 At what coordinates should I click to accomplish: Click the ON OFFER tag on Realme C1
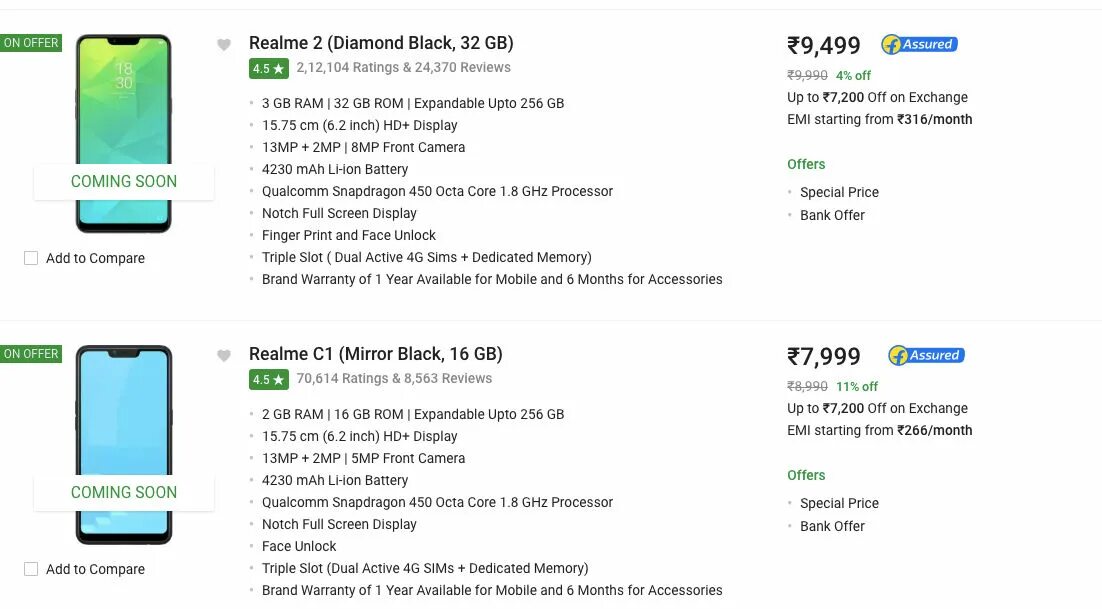pyautogui.click(x=31, y=354)
